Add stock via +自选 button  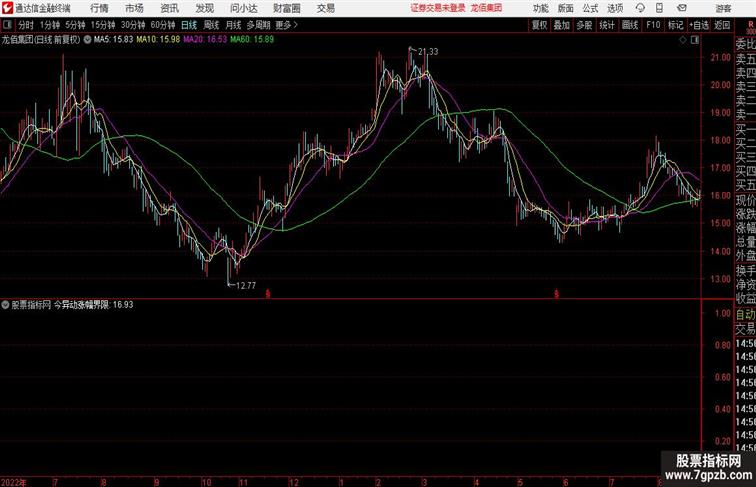699,25
